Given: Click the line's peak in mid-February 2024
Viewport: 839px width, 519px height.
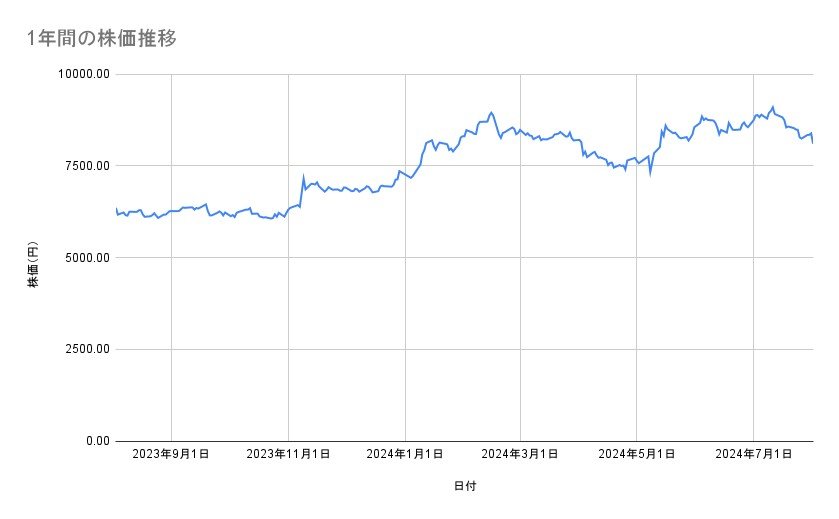Looking at the screenshot, I should [491, 112].
